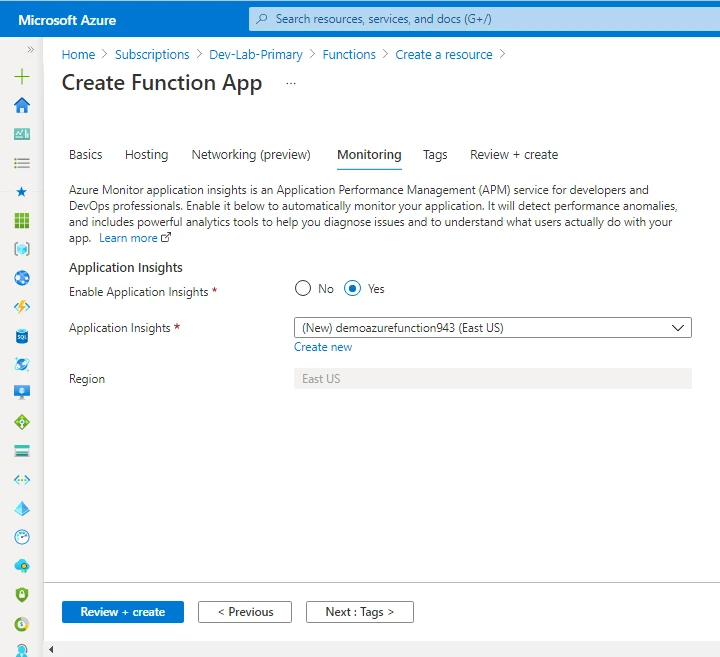Open All resources green grid icon
The height and width of the screenshot is (657, 720).
[22, 221]
